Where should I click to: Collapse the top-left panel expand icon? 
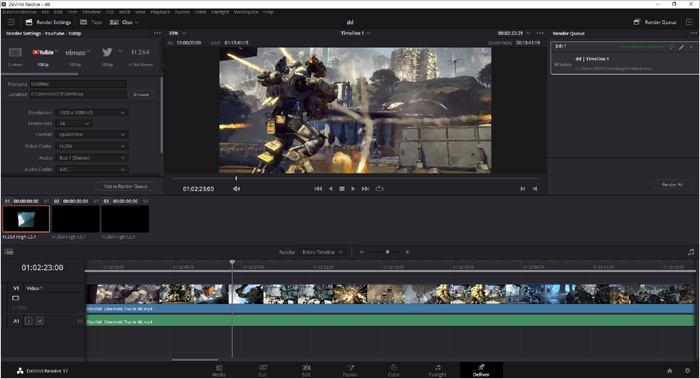pos(11,22)
